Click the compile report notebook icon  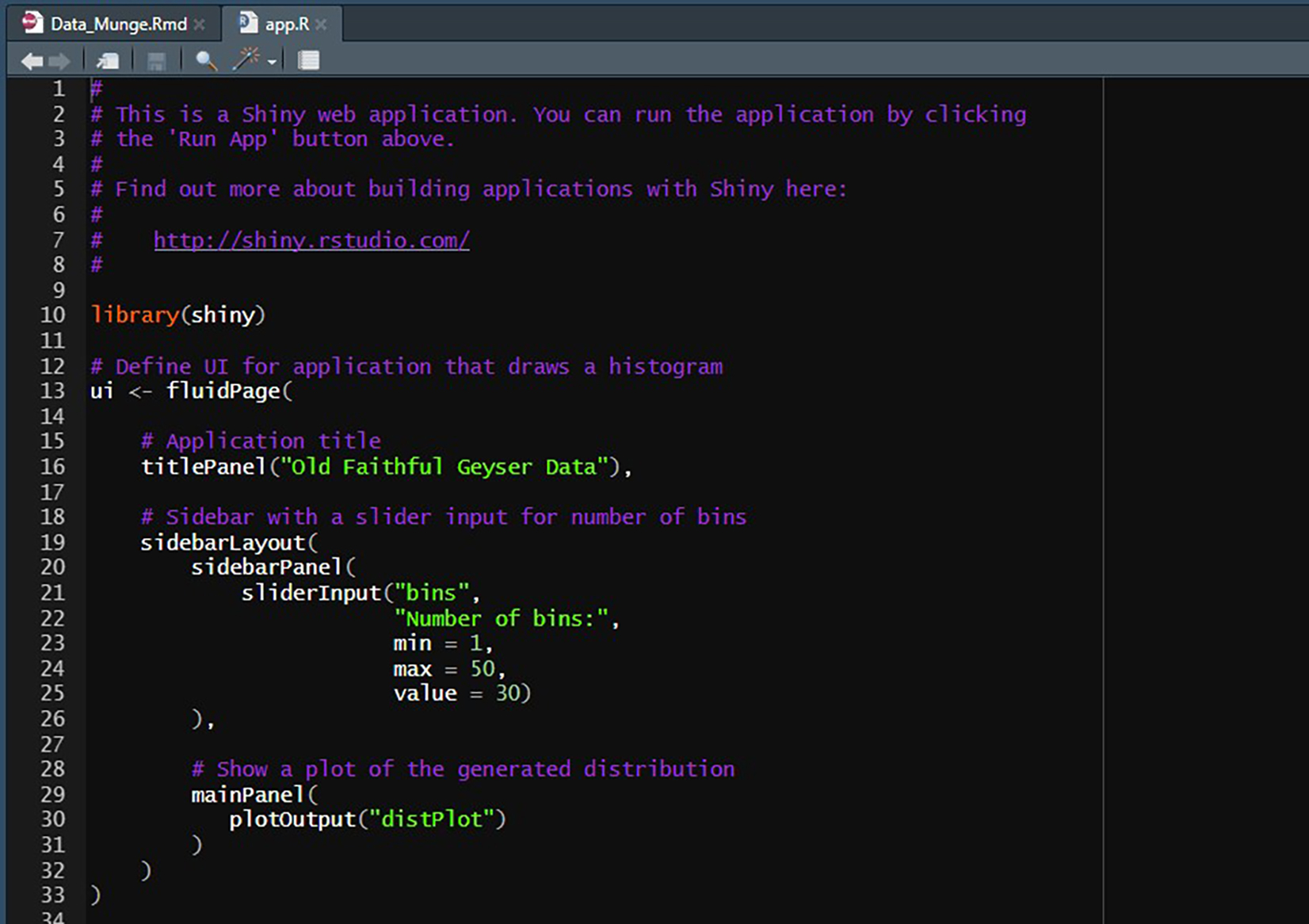coord(308,61)
